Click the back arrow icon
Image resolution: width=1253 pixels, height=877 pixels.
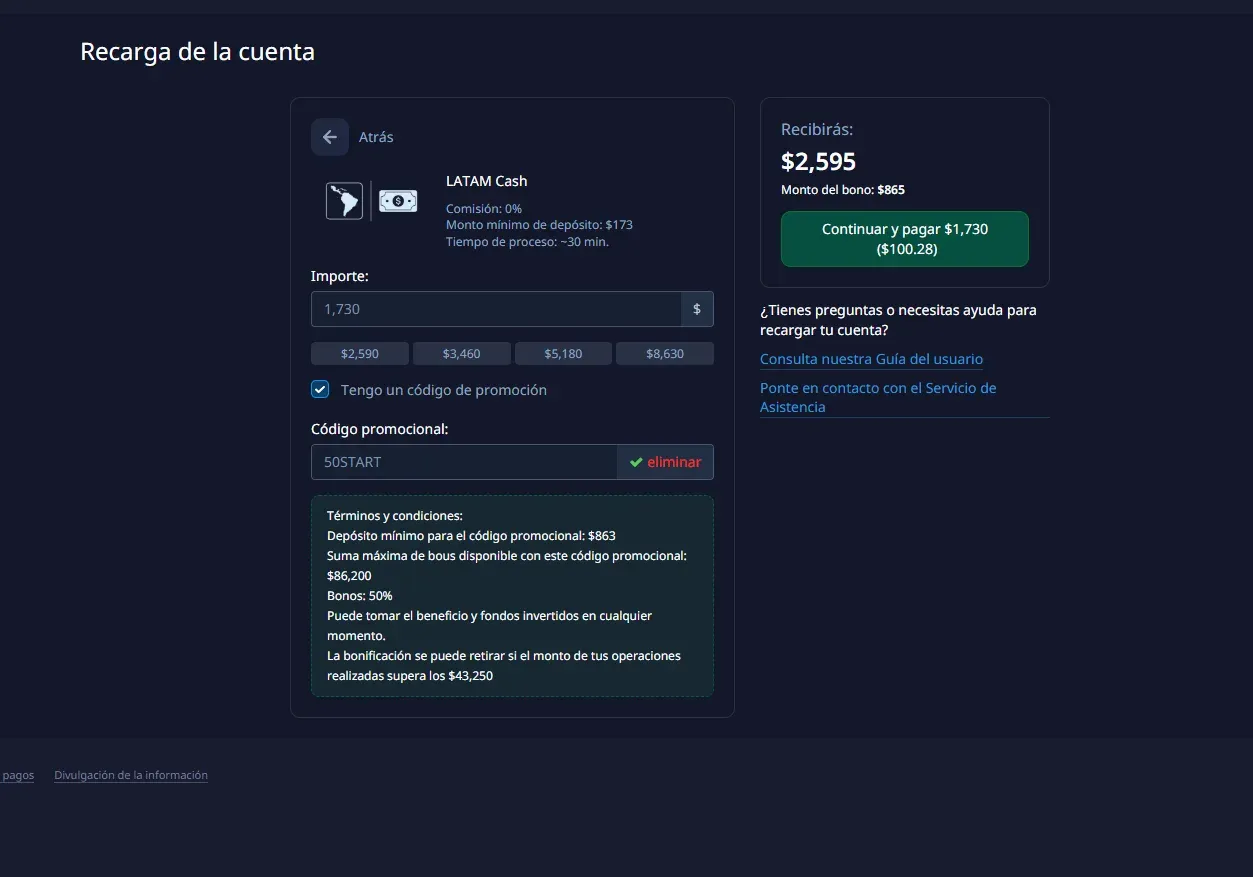330,137
